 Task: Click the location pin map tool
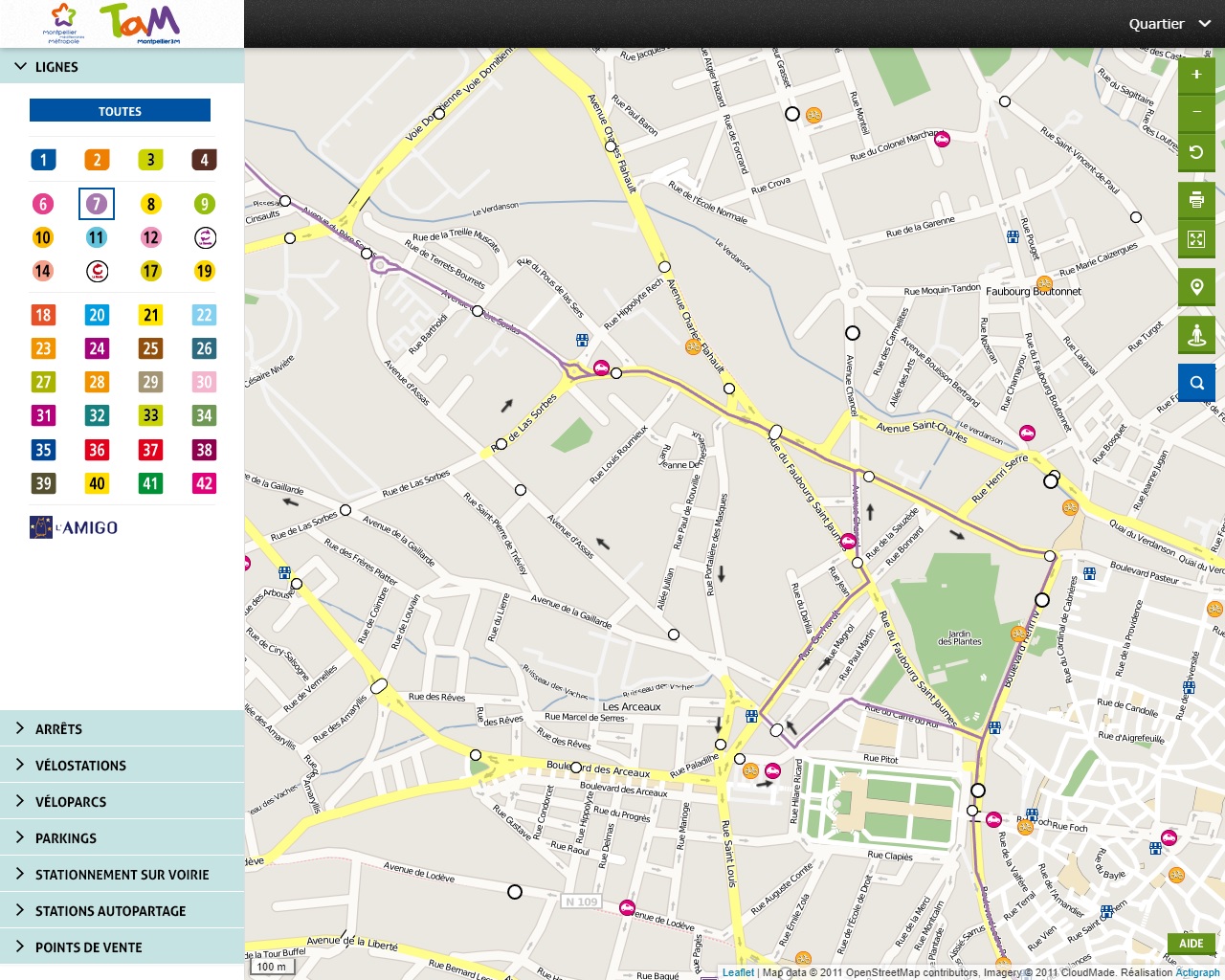(x=1196, y=287)
